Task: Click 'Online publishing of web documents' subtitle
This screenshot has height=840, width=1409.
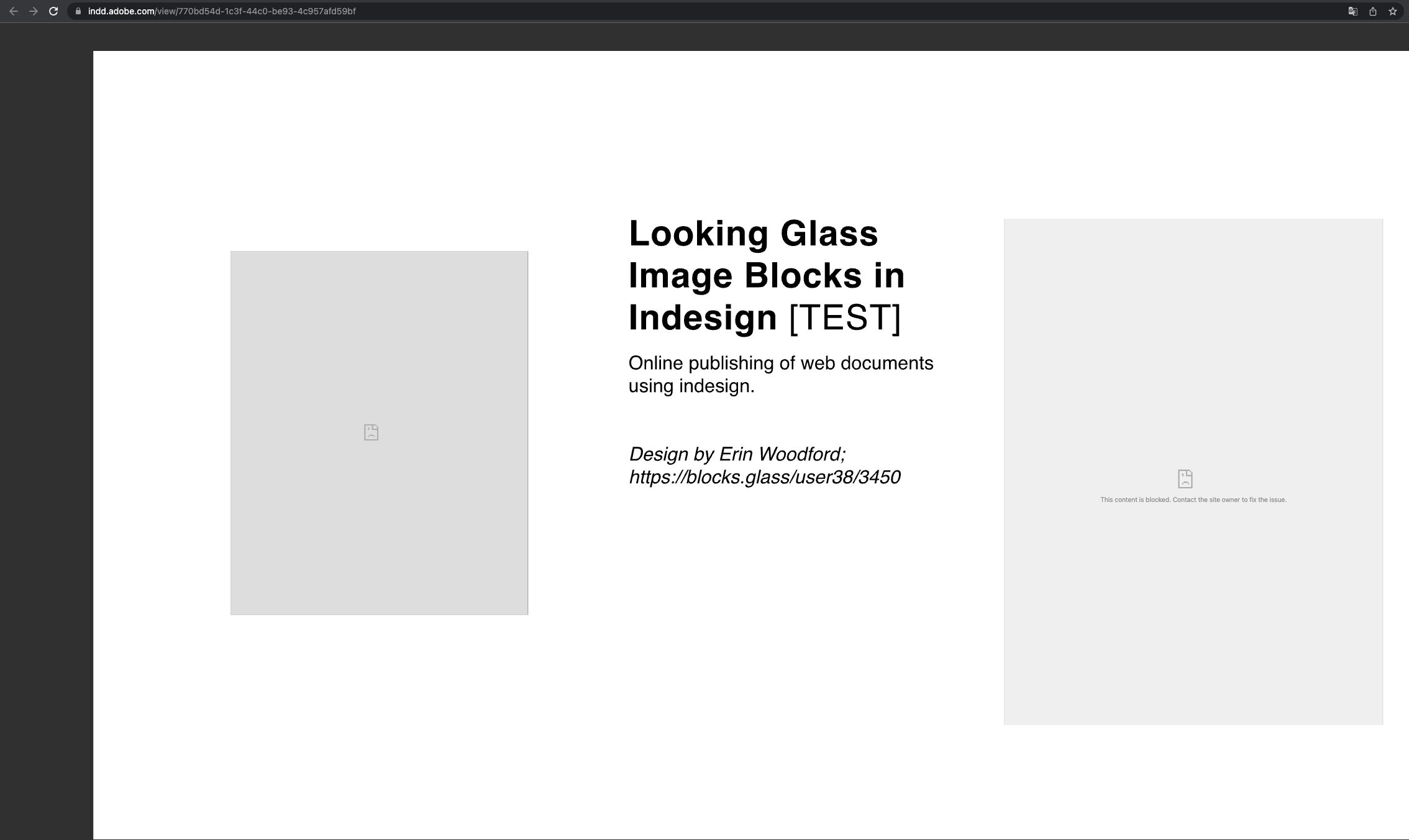Action: click(x=780, y=363)
